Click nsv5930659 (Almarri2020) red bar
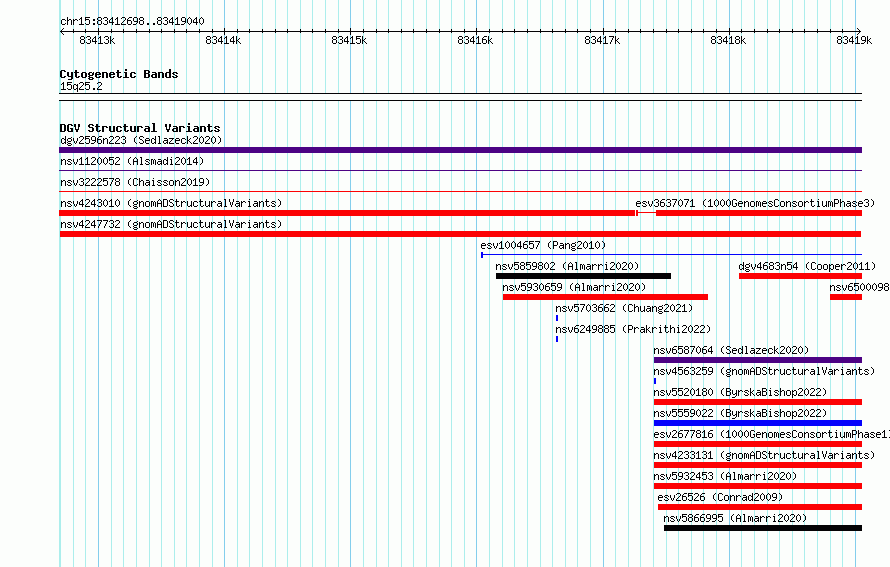This screenshot has width=890, height=567. tap(605, 297)
